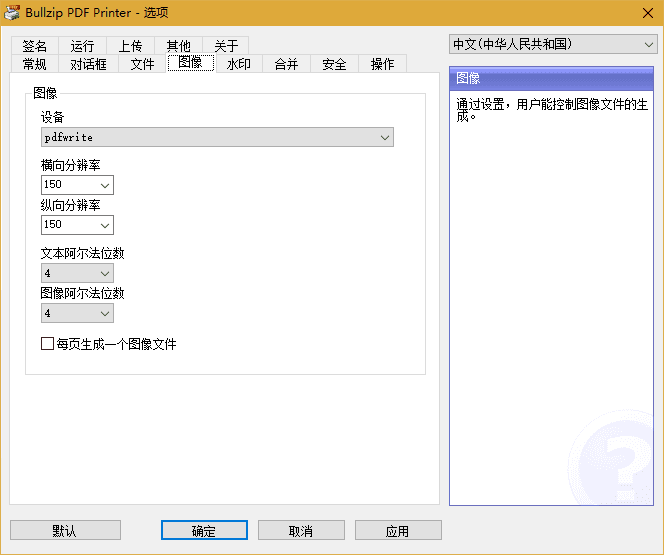Click the 取消 button
This screenshot has width=664, height=555.
click(301, 530)
